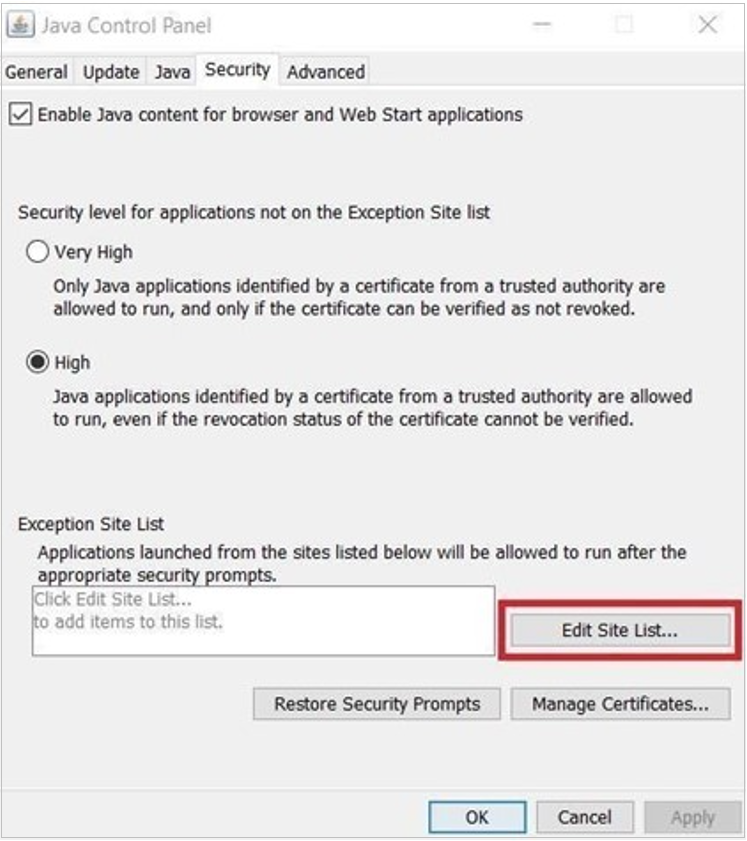The width and height of the screenshot is (747, 841).
Task: Open Edit Site List dialog
Action: 620,631
